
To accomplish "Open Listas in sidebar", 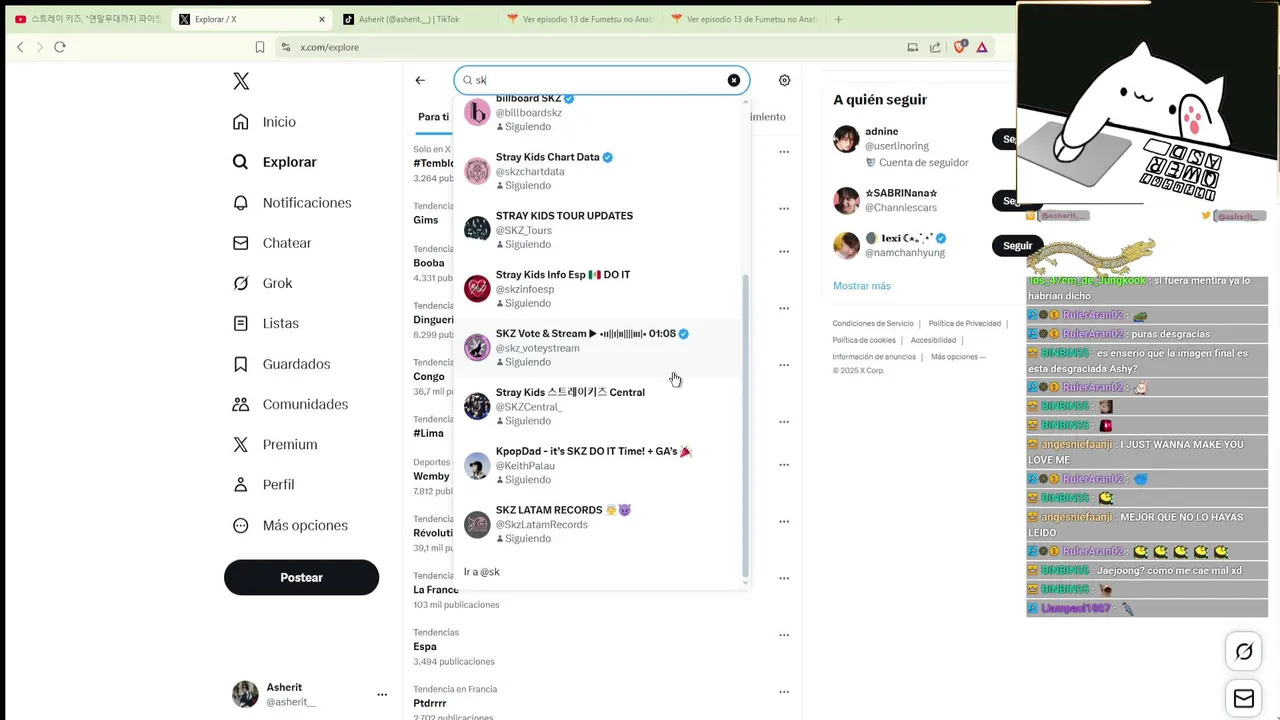I will [x=266, y=323].
